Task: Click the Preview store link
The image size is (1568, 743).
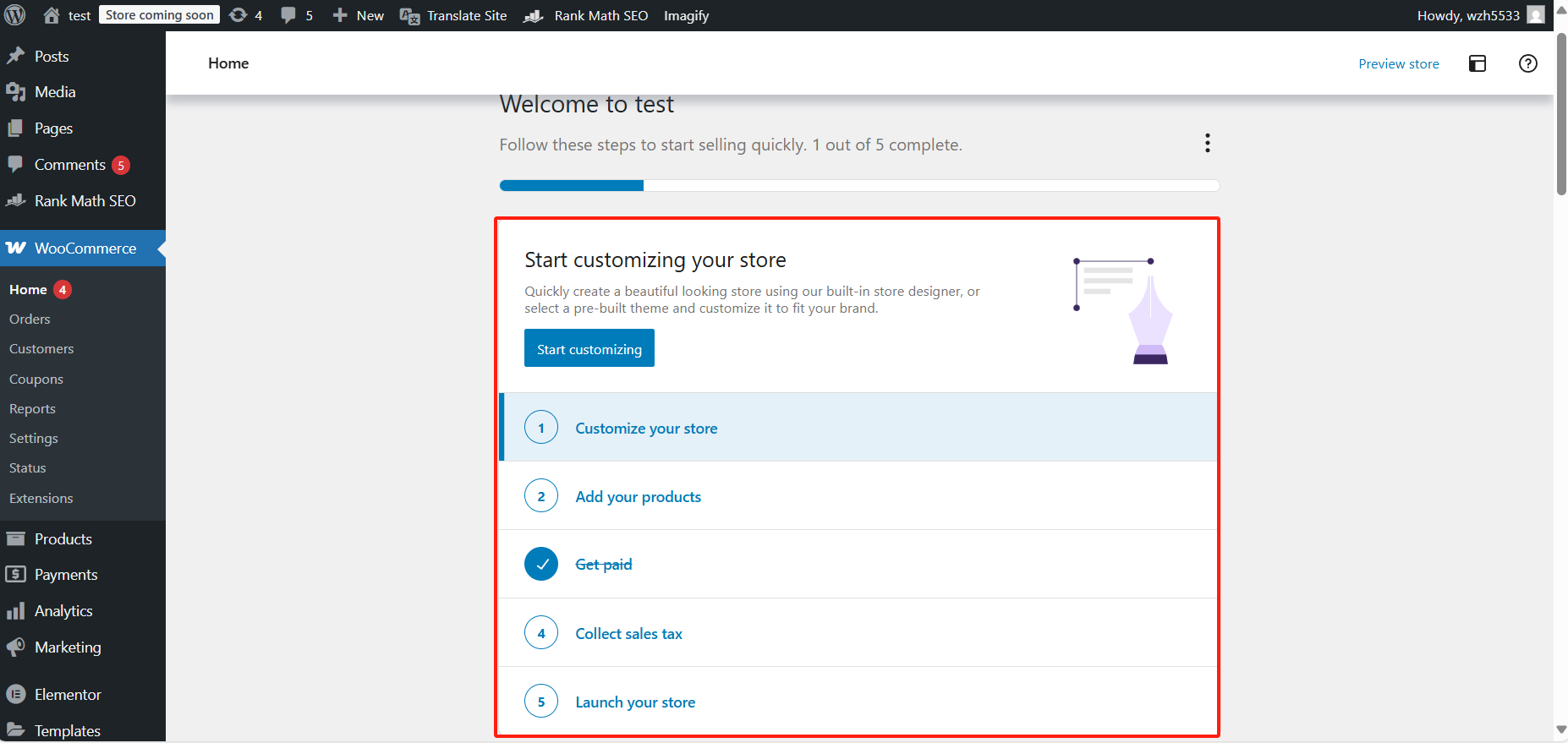Action: (x=1398, y=63)
